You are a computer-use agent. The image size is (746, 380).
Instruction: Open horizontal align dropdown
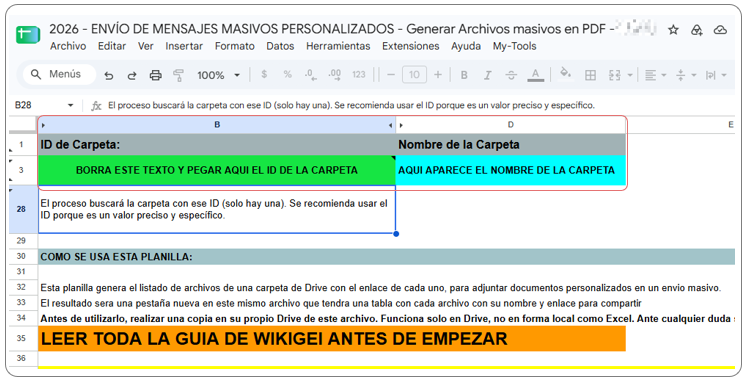(x=655, y=75)
